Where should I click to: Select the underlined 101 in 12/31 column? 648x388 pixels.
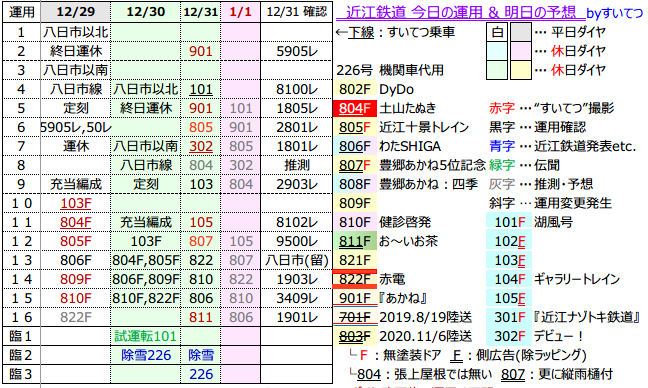(x=200, y=89)
